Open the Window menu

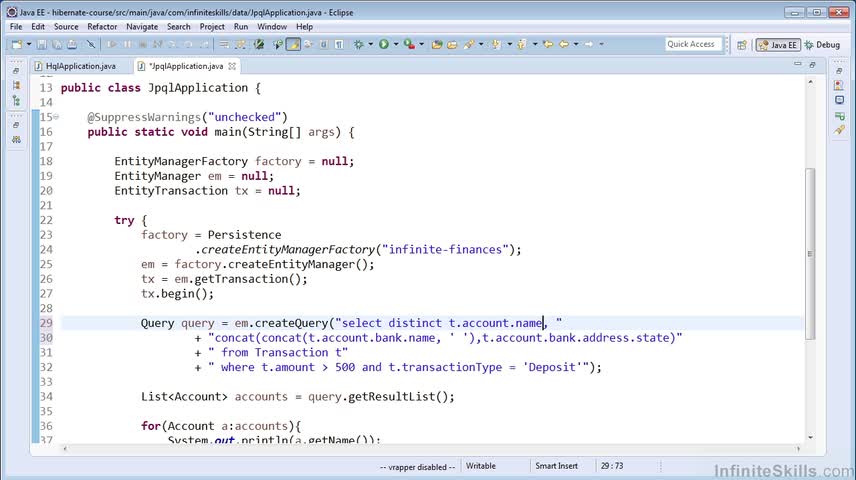[272, 26]
